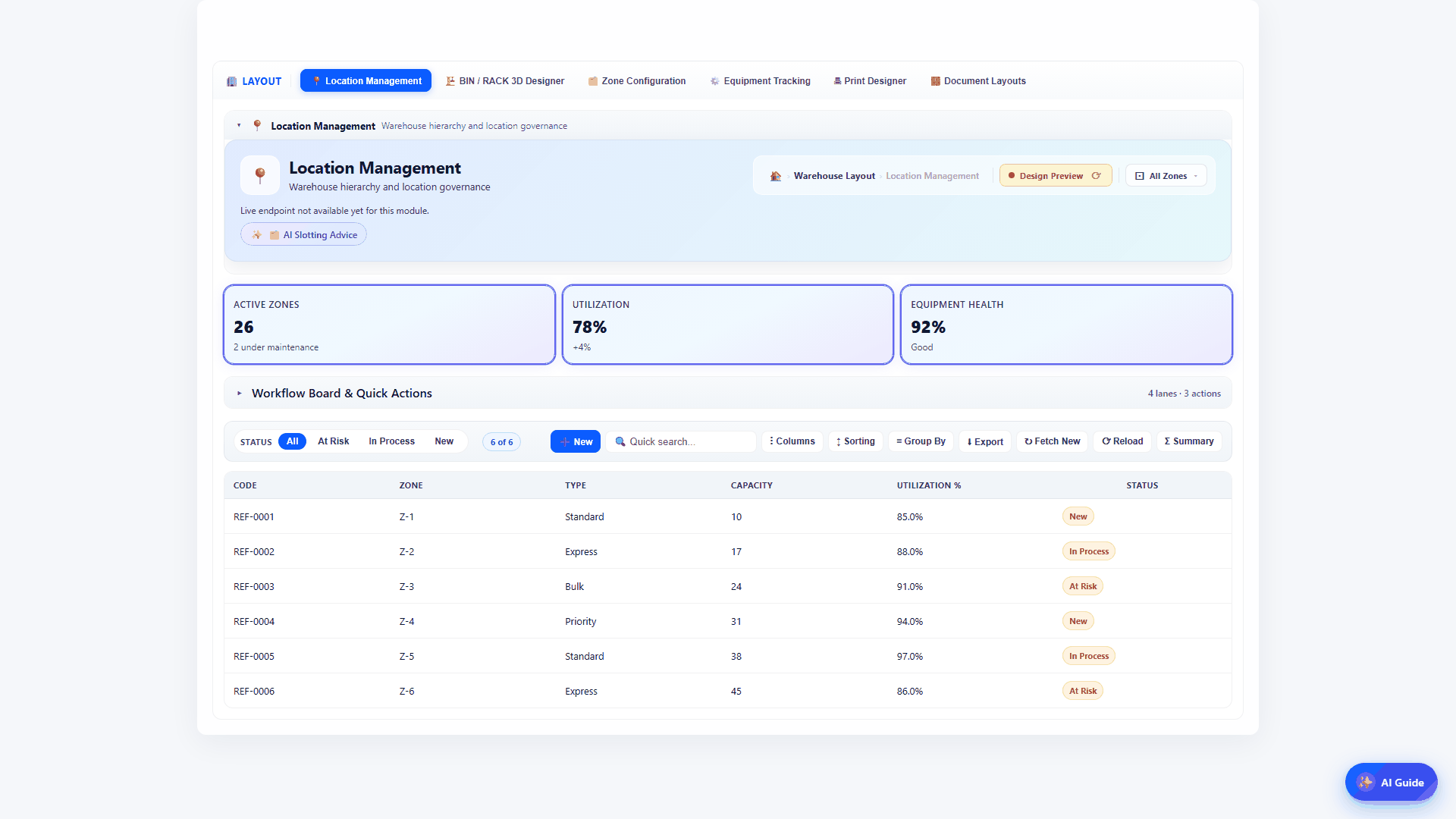Click the Warehouse Layout breadcrumb link
This screenshot has height=819, width=1456.
pos(834,176)
